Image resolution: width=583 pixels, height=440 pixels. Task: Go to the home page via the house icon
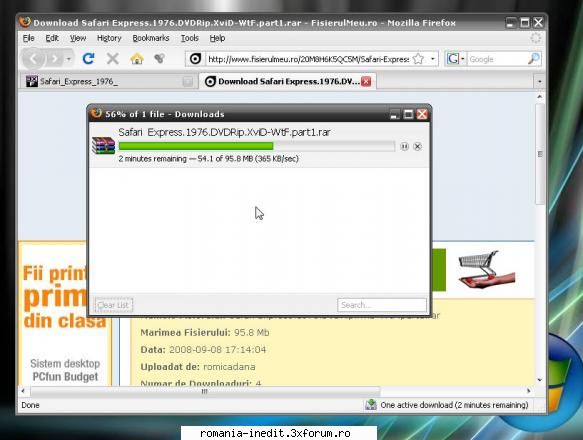click(137, 58)
